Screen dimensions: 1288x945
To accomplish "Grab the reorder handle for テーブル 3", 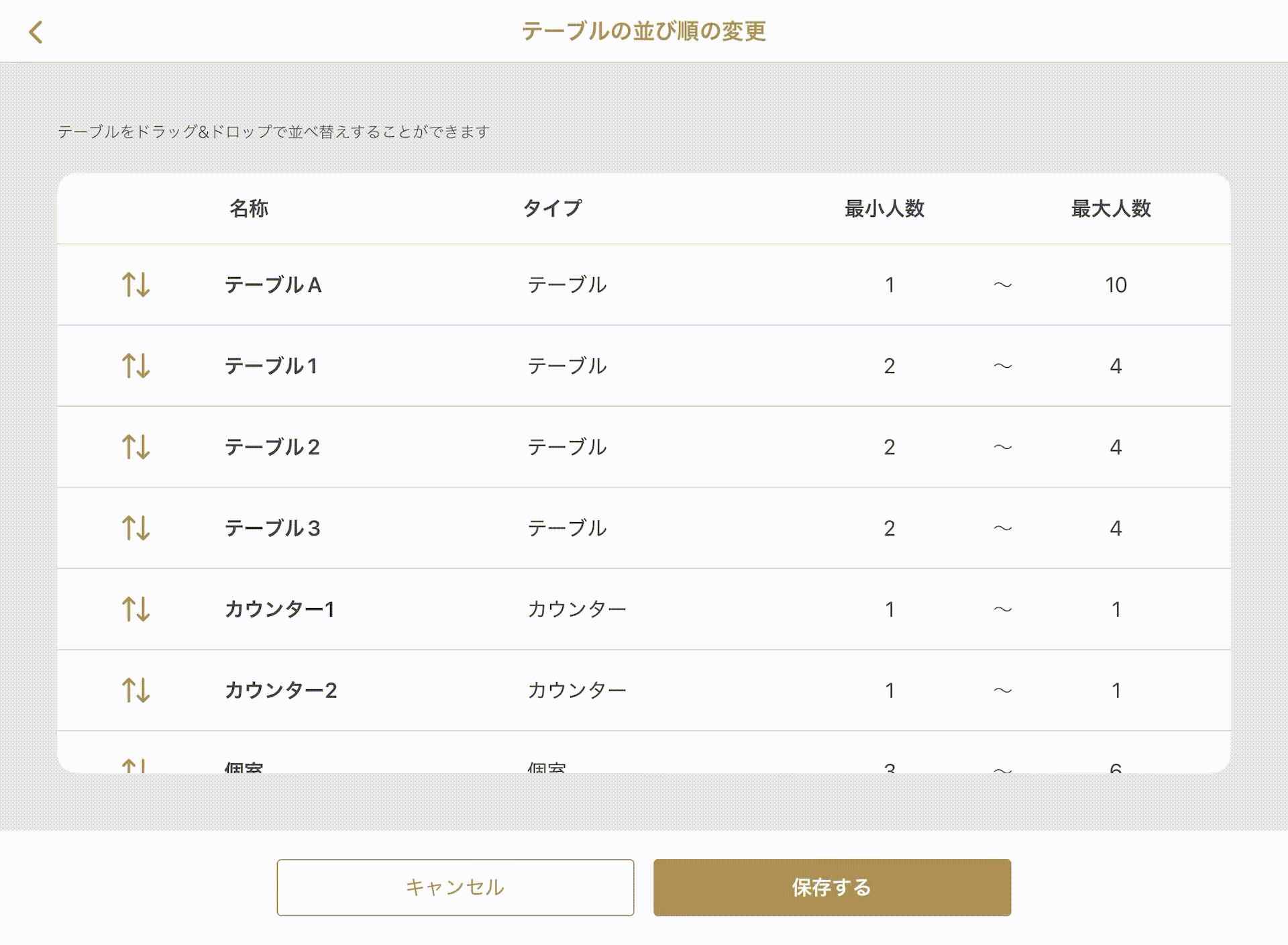I will point(136,528).
